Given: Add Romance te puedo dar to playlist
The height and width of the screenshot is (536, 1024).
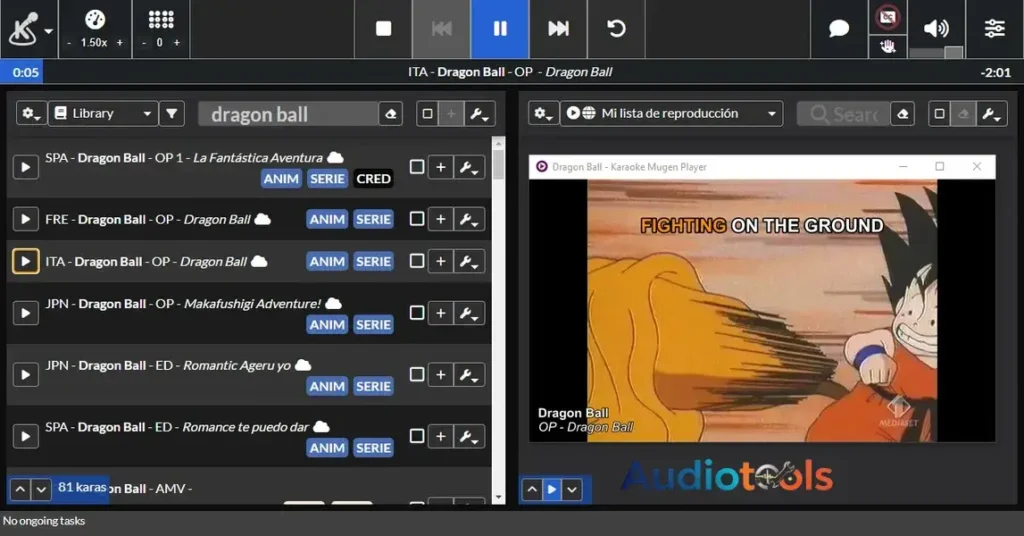Looking at the screenshot, I should [441, 436].
